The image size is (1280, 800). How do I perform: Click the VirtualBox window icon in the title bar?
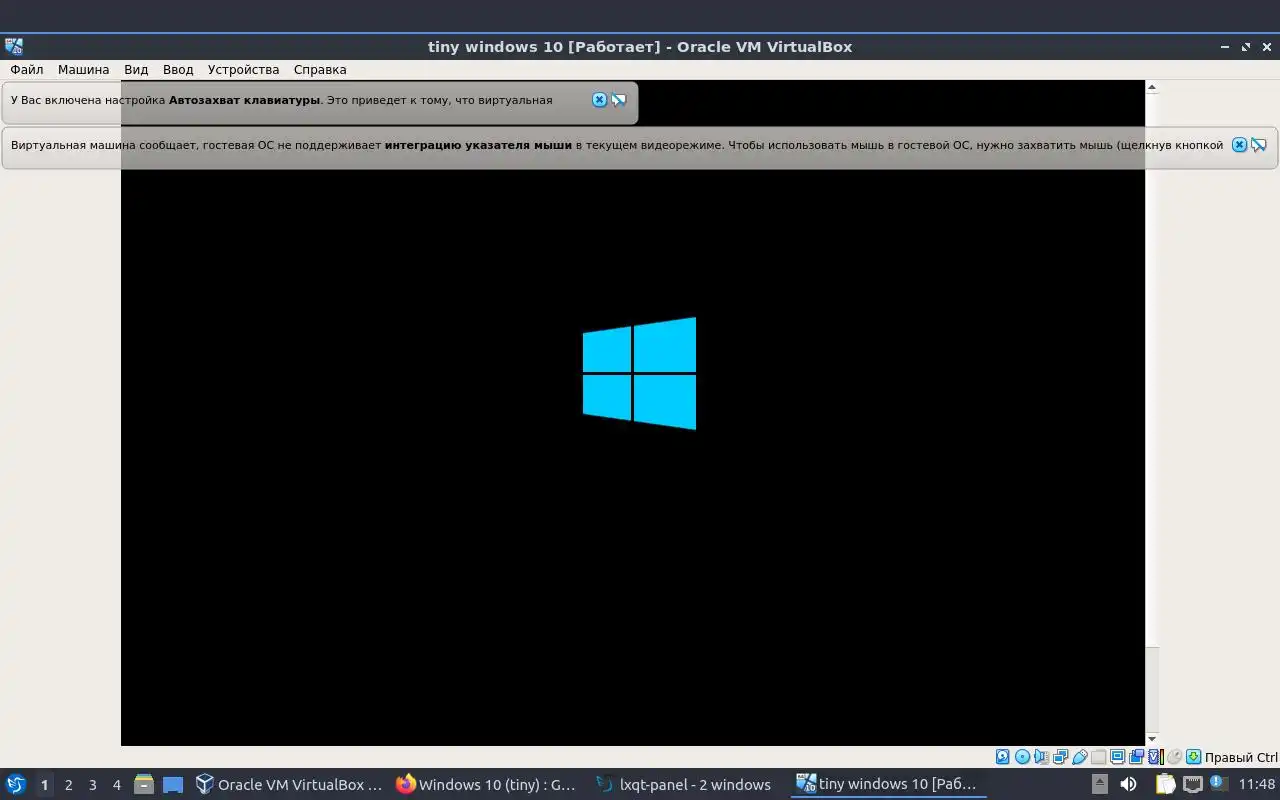point(13,46)
